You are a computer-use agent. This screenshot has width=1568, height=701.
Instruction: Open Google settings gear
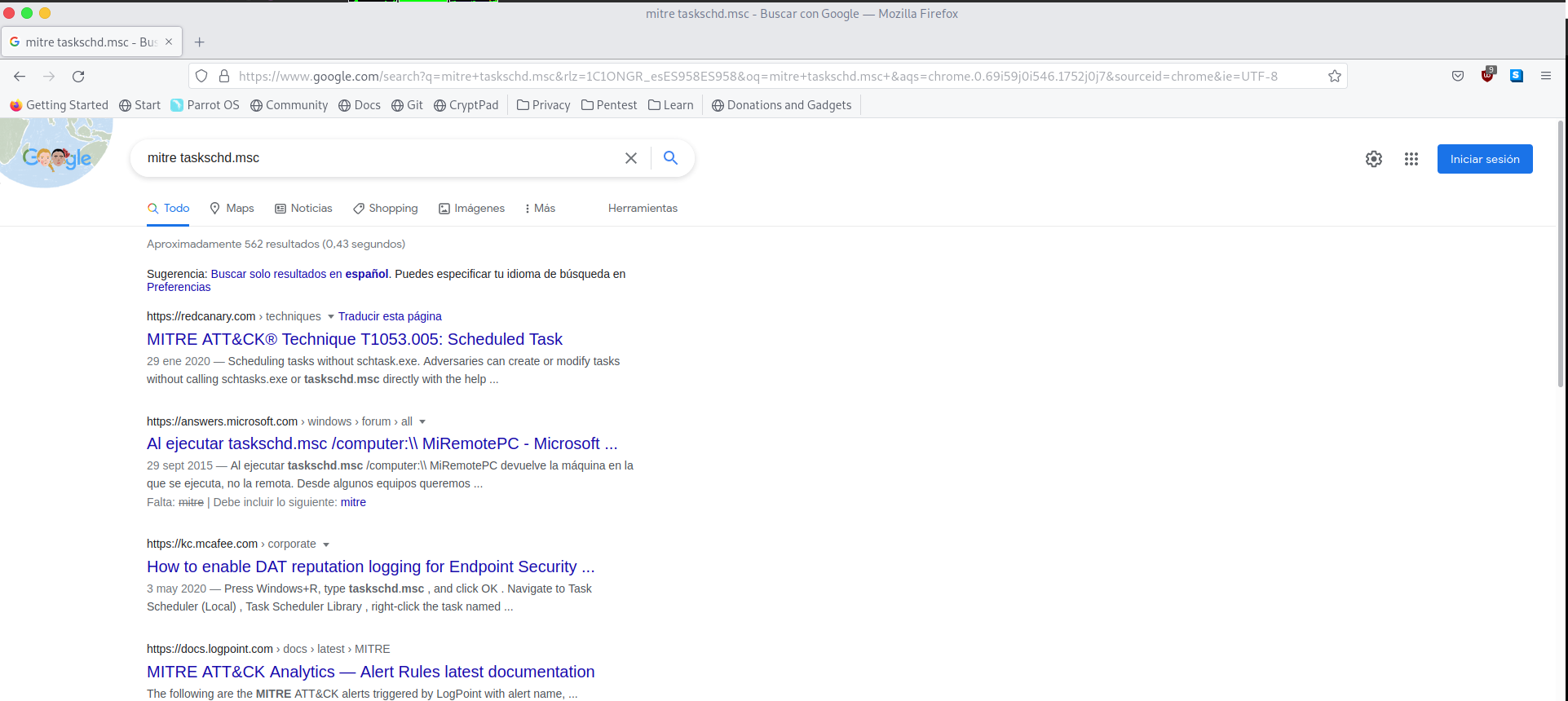click(1373, 159)
